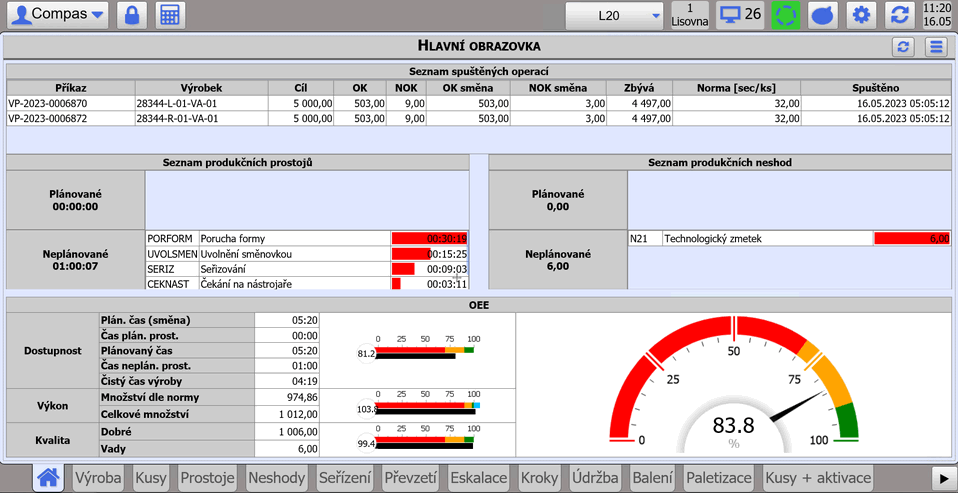
Task: Click the Plánované 0,00 nonconformity cell
Action: 558,200
